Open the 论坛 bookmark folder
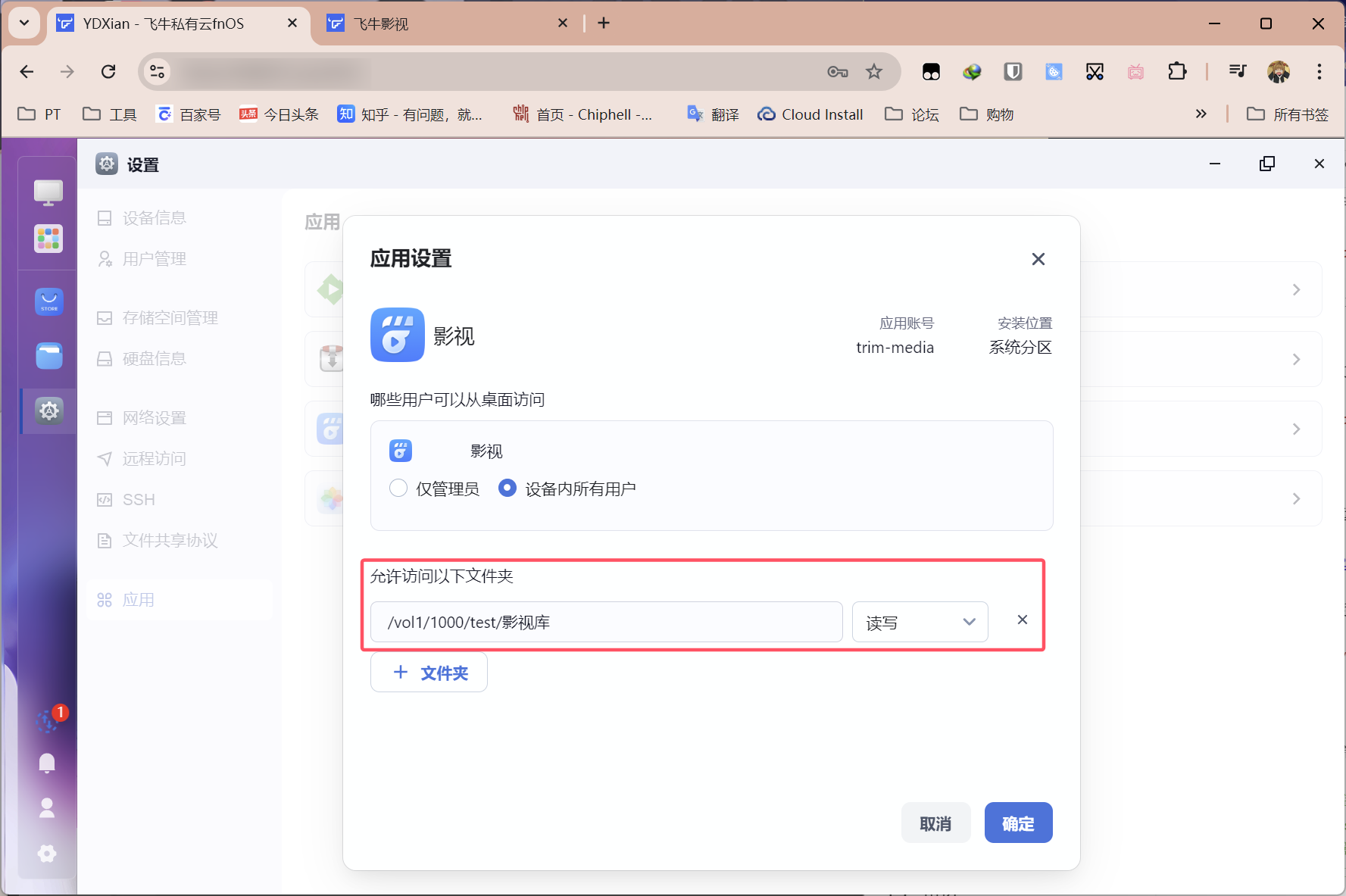The image size is (1346, 896). click(x=912, y=114)
